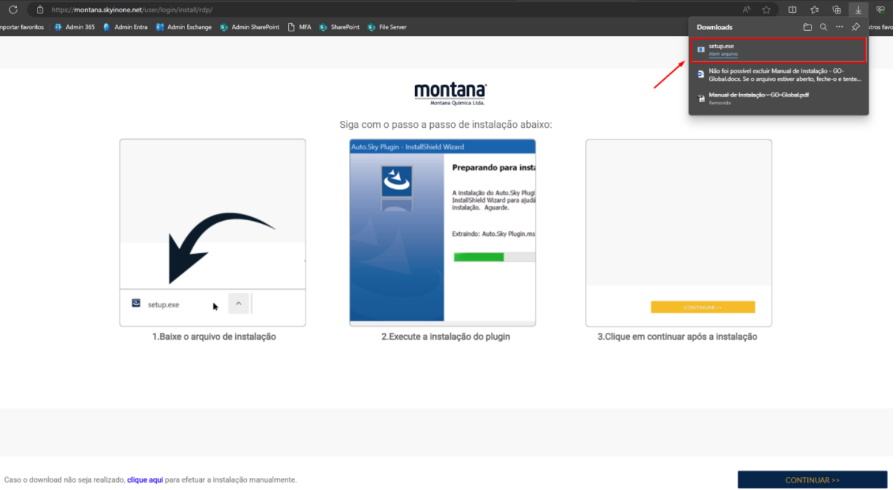Open the Admin Exchange bookmark
896x490 pixels.
pyautogui.click(x=186, y=27)
